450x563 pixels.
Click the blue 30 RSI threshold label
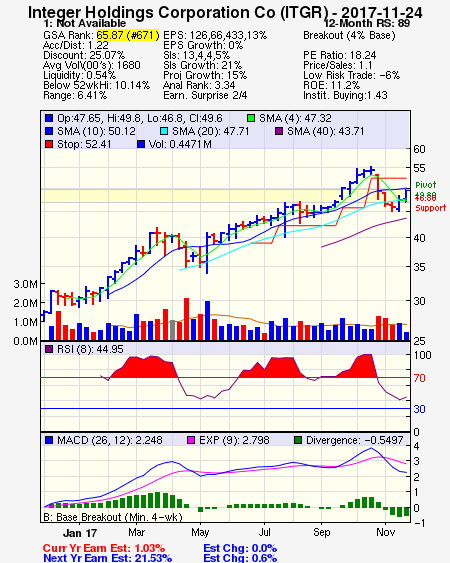click(419, 409)
